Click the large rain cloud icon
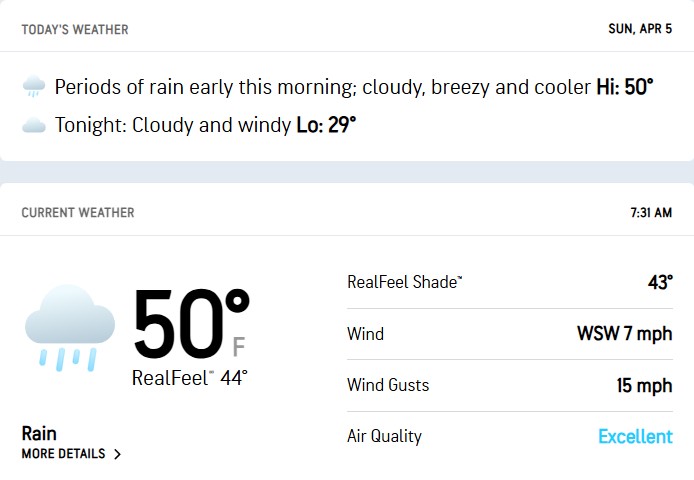The image size is (694, 480). [68, 326]
